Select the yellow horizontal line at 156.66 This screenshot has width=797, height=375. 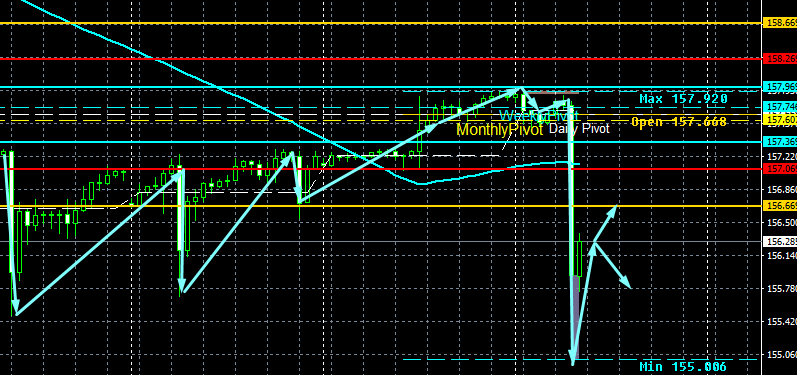click(x=381, y=206)
